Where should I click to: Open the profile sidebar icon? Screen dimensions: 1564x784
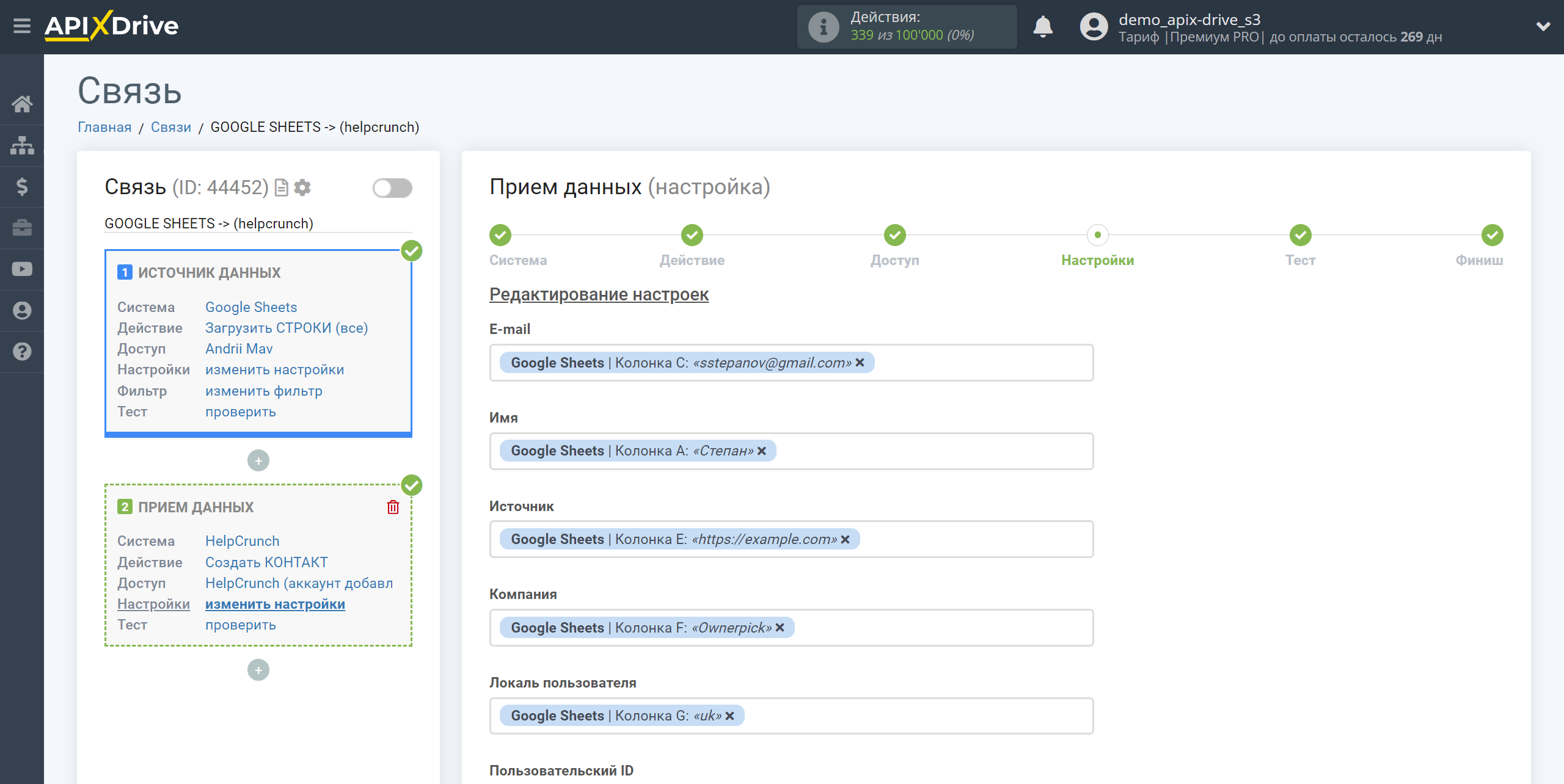coord(22,310)
